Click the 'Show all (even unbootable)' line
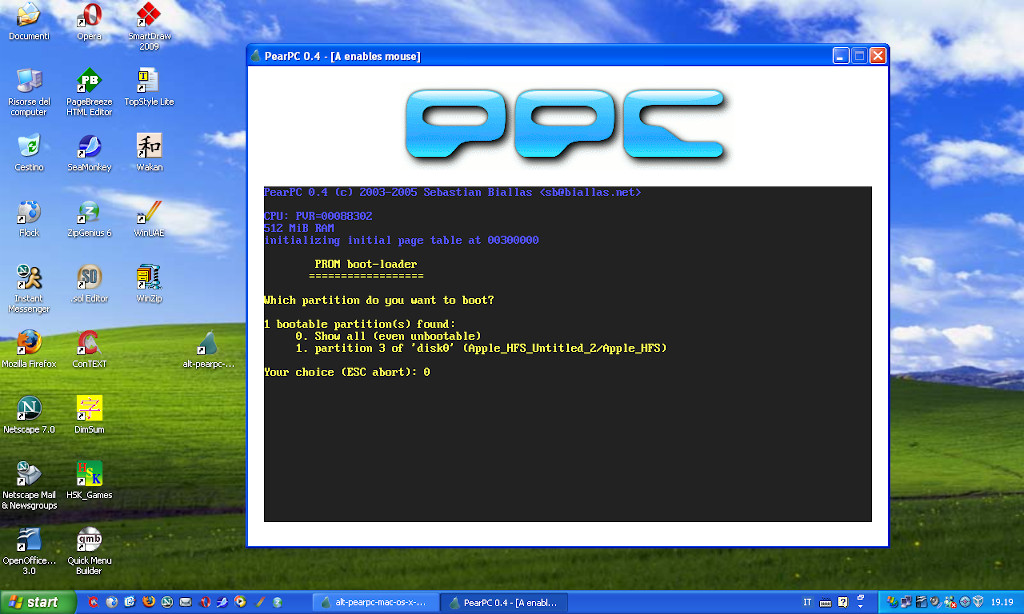1024x614 pixels. click(x=388, y=336)
